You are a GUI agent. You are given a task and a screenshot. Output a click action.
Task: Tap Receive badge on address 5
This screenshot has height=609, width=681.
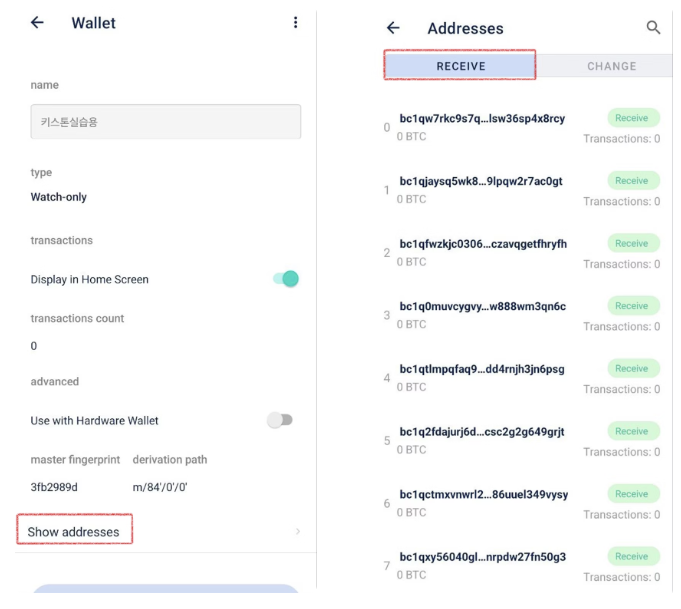coord(632,431)
